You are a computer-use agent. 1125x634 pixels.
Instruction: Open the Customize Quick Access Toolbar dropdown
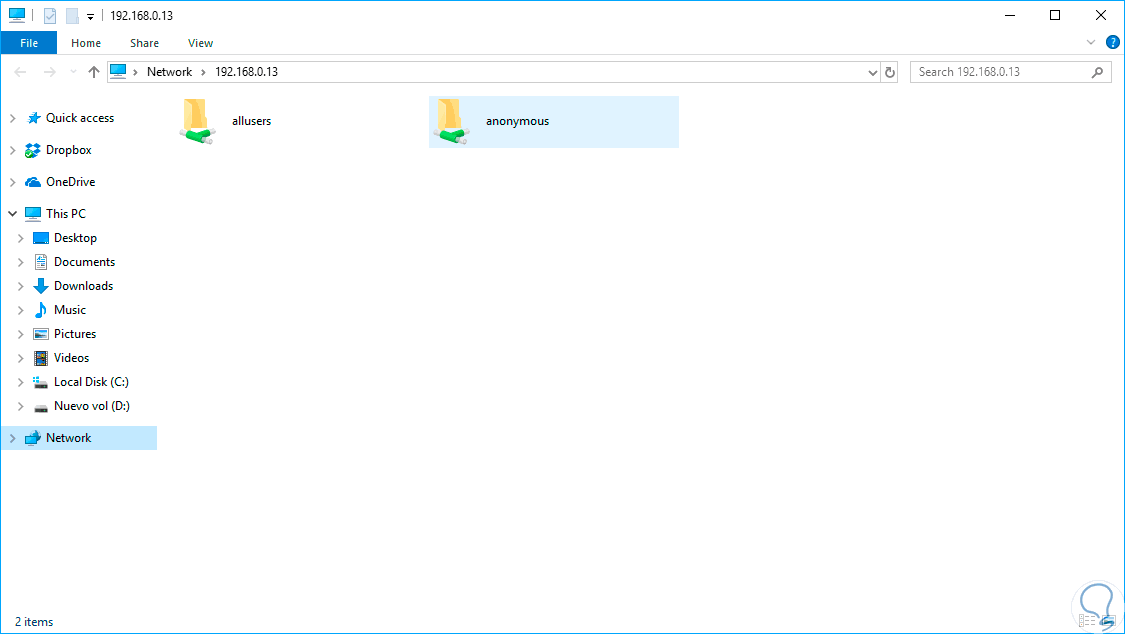click(90, 16)
